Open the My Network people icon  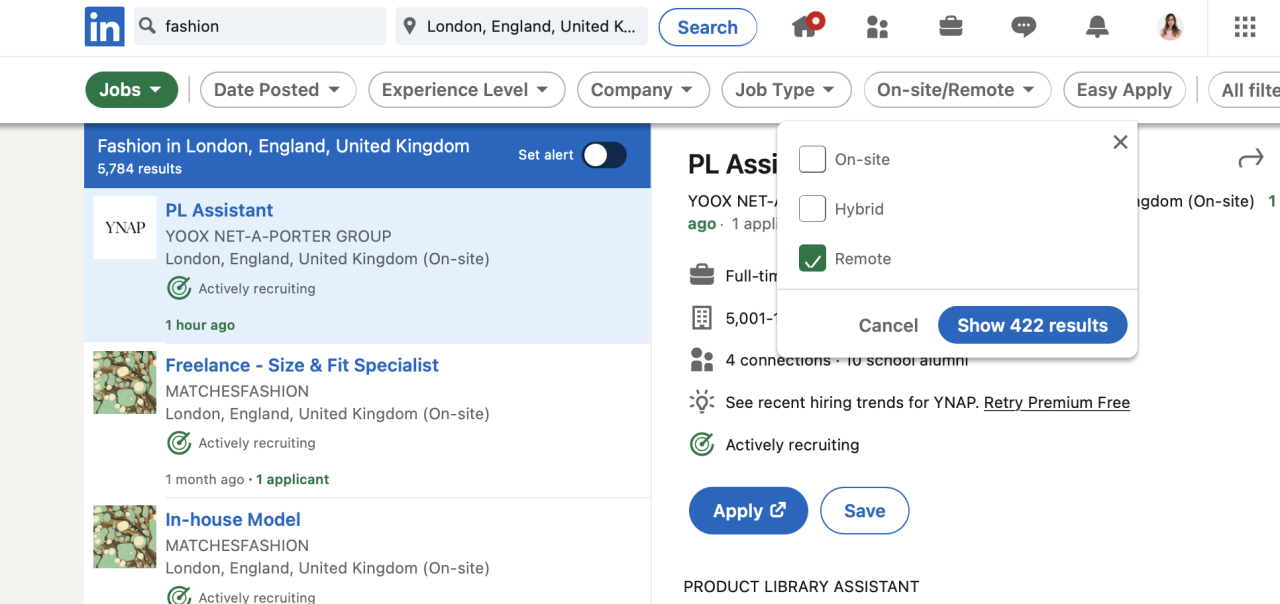(x=878, y=27)
